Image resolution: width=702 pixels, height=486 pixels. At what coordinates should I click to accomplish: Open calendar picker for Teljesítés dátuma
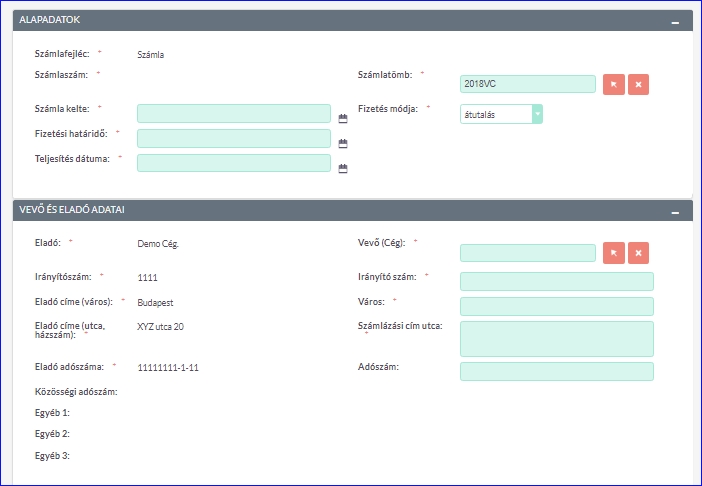(x=342, y=168)
